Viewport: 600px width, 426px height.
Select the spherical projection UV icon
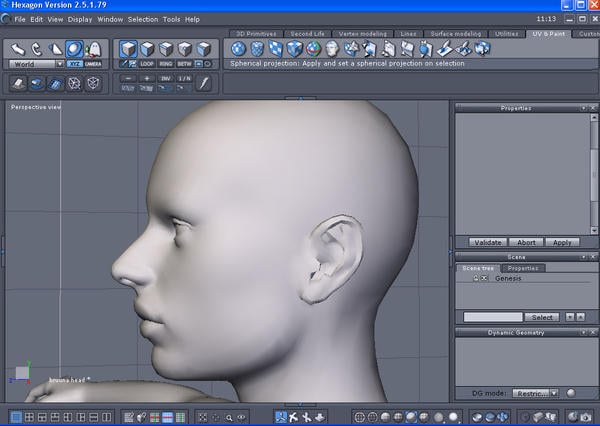tap(238, 48)
